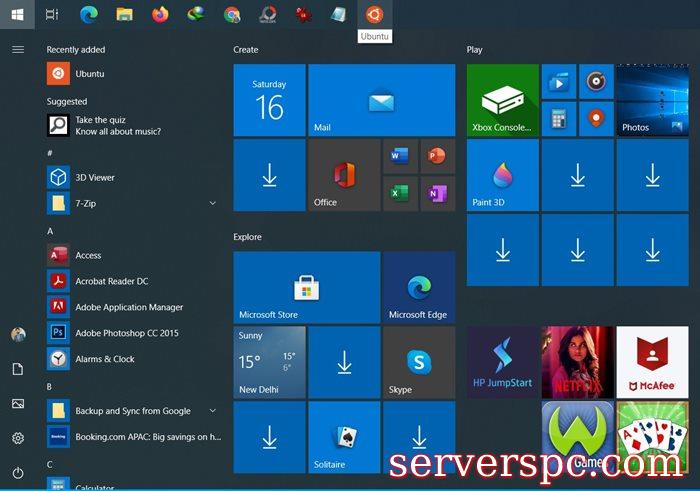700x491 pixels.
Task: Select Adobe Photoshop CC 2015 from app list
Action: (126, 333)
